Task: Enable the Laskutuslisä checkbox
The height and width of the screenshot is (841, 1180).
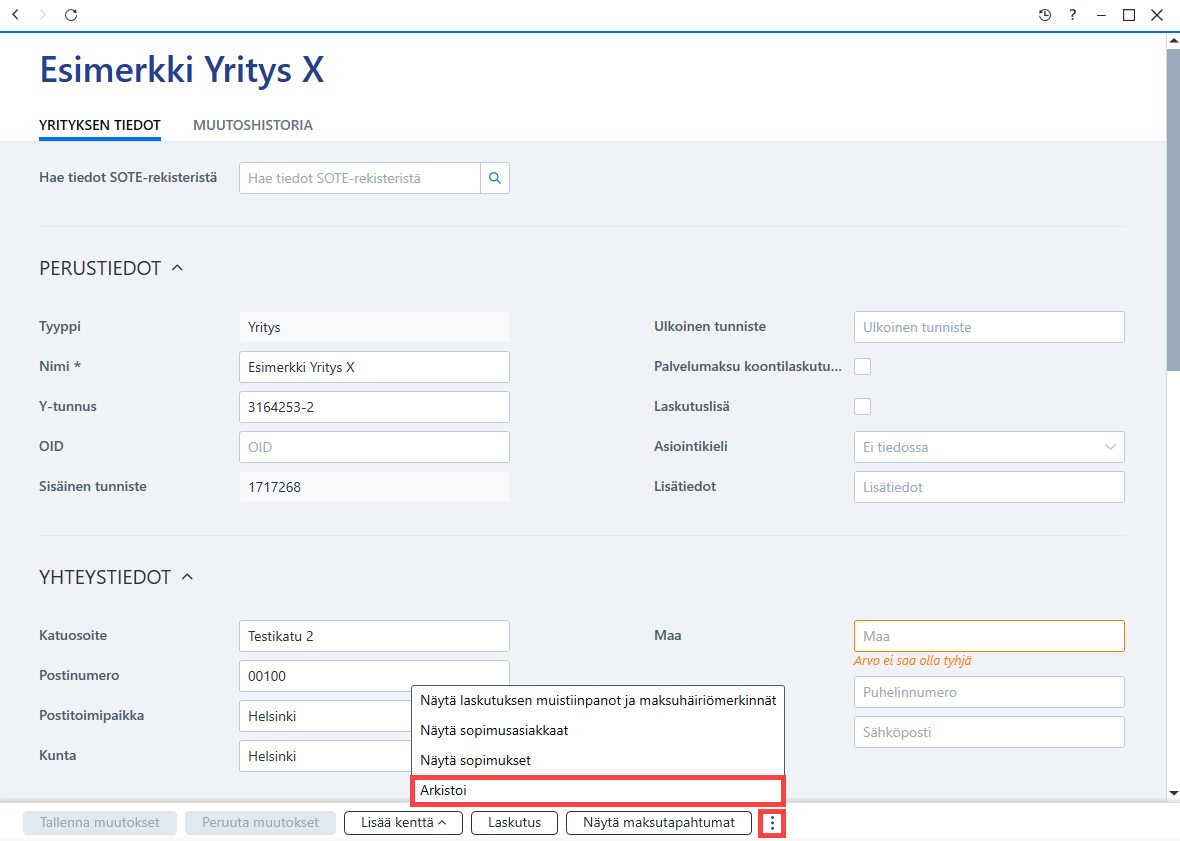Action: (862, 407)
